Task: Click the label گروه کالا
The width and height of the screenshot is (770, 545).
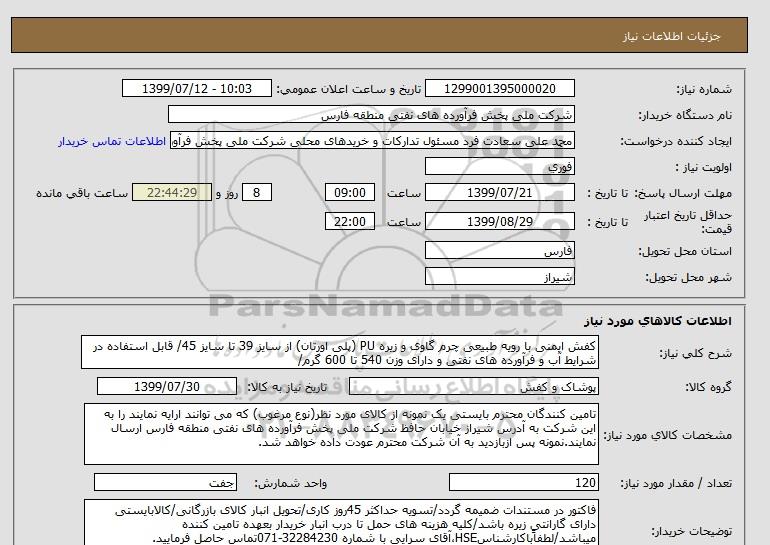Action: [709, 387]
